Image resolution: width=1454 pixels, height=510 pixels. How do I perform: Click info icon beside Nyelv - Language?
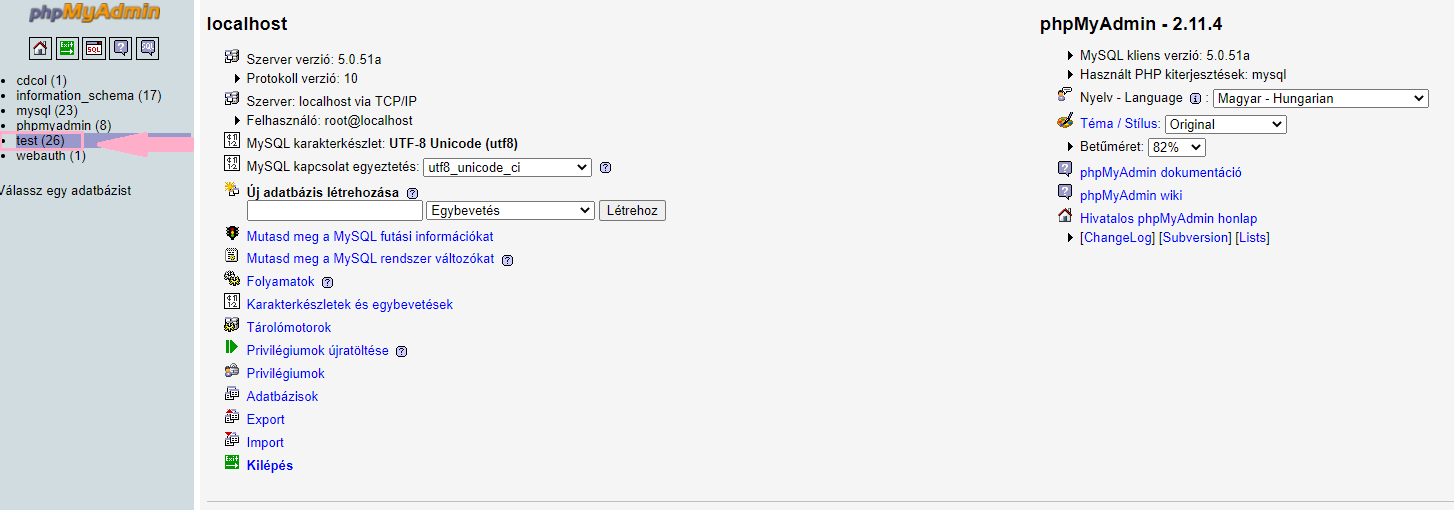click(1194, 99)
